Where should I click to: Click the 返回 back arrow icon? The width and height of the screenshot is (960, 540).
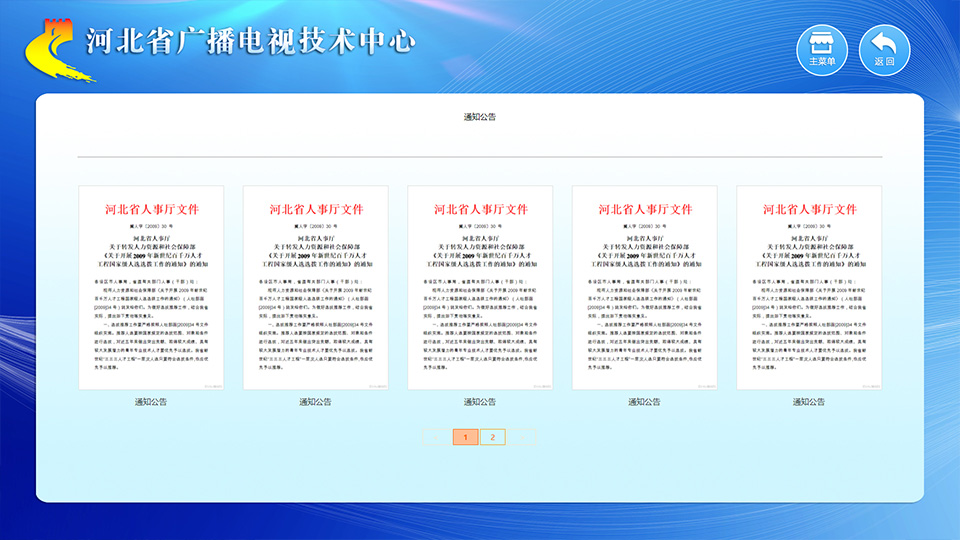coord(884,49)
